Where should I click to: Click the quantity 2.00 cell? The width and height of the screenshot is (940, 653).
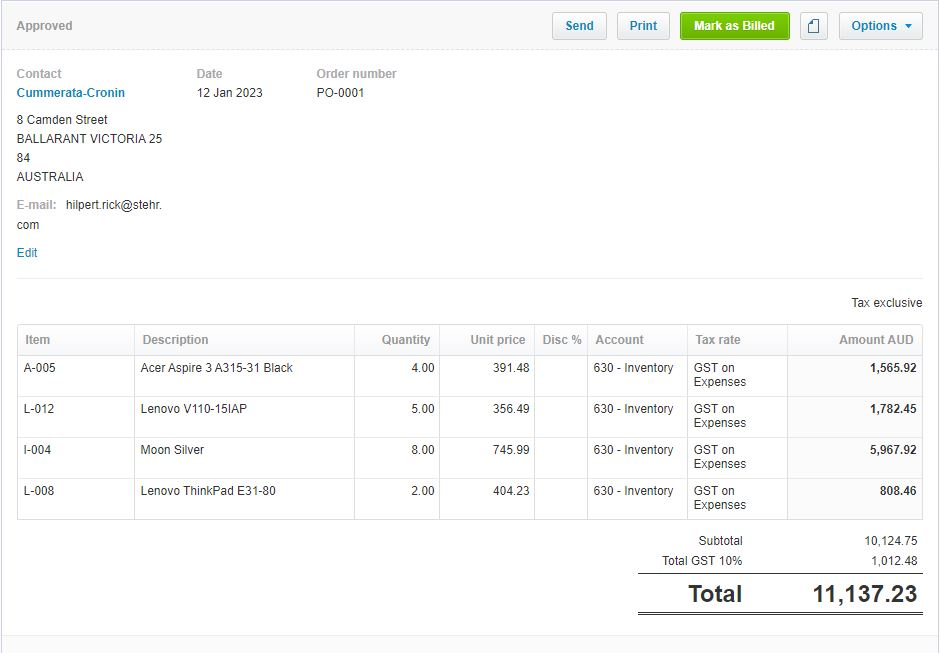click(397, 498)
